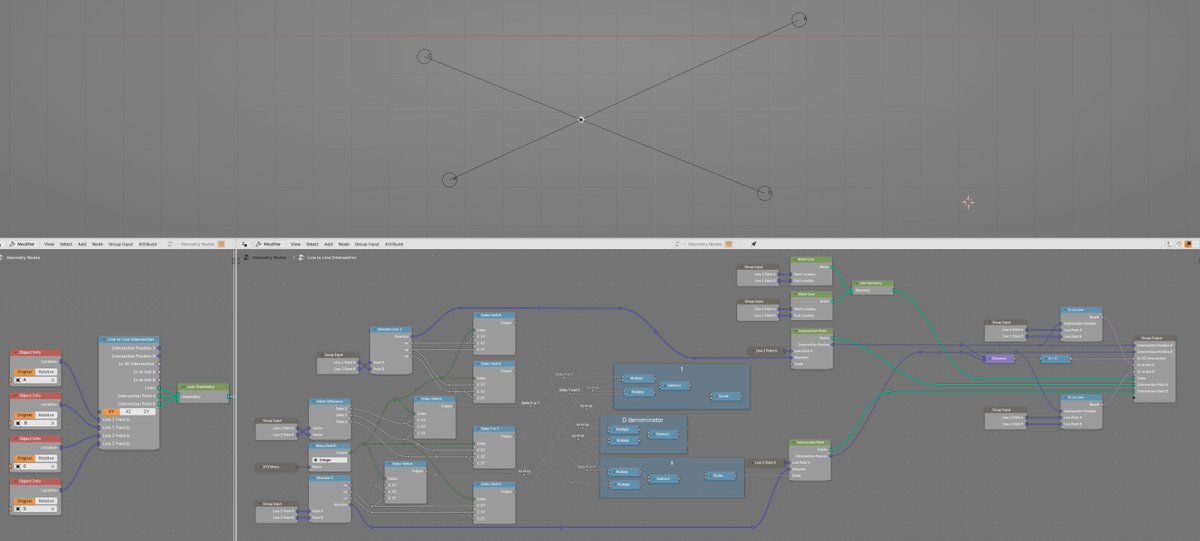Click the parent node tree arrow icon
This screenshot has width=1200, height=541.
tap(1168, 244)
